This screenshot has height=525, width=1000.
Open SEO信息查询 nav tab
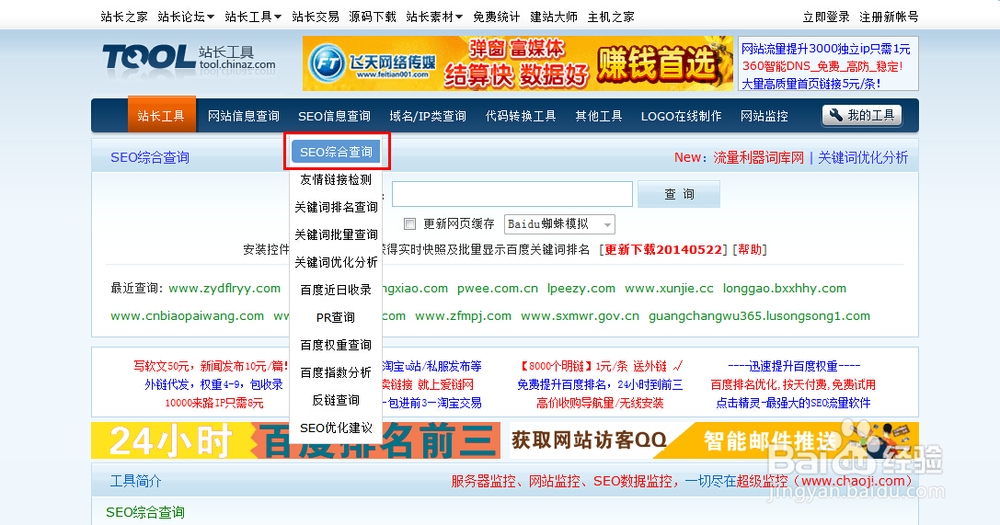point(334,116)
